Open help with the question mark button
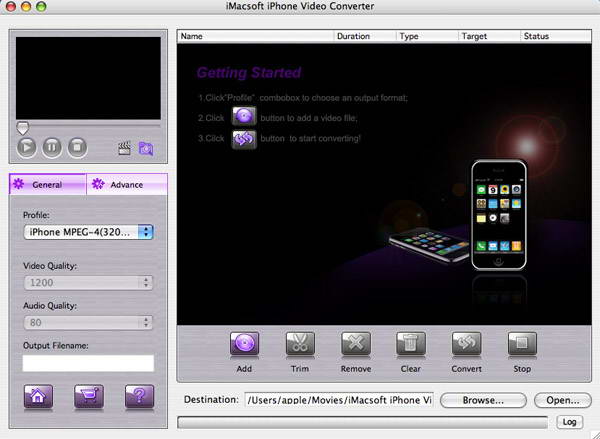Image resolution: width=600 pixels, height=439 pixels. point(140,396)
